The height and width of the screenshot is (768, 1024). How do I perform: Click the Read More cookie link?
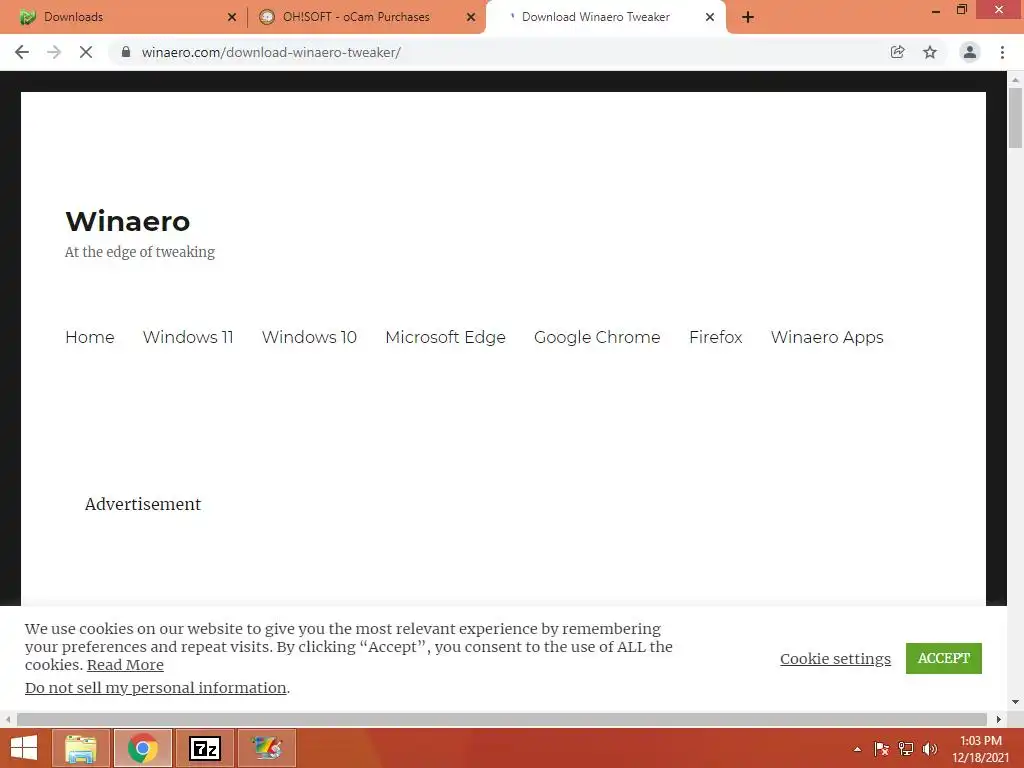point(125,665)
